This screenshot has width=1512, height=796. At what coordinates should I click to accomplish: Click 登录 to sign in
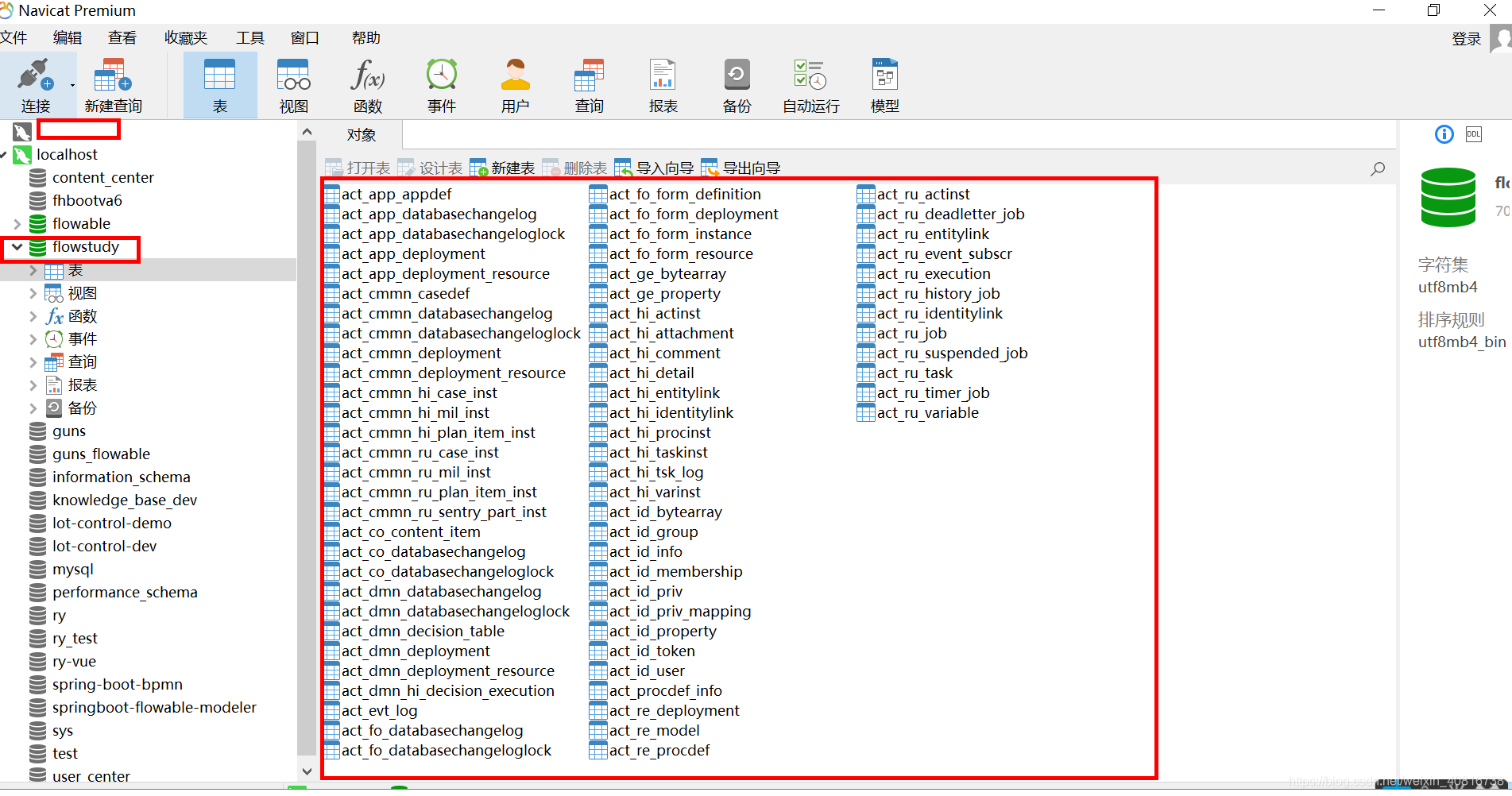coord(1467,39)
